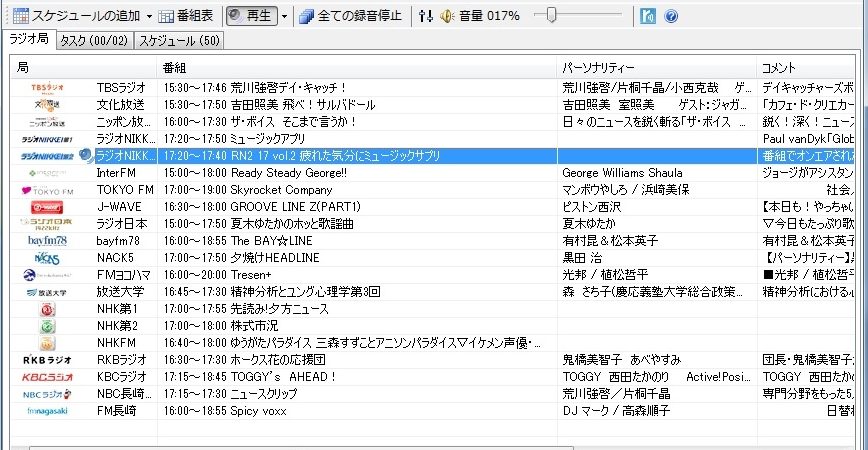Image resolution: width=868 pixels, height=450 pixels.
Task: Click the スケジュールの追加 calendar icon
Action: click(20, 15)
